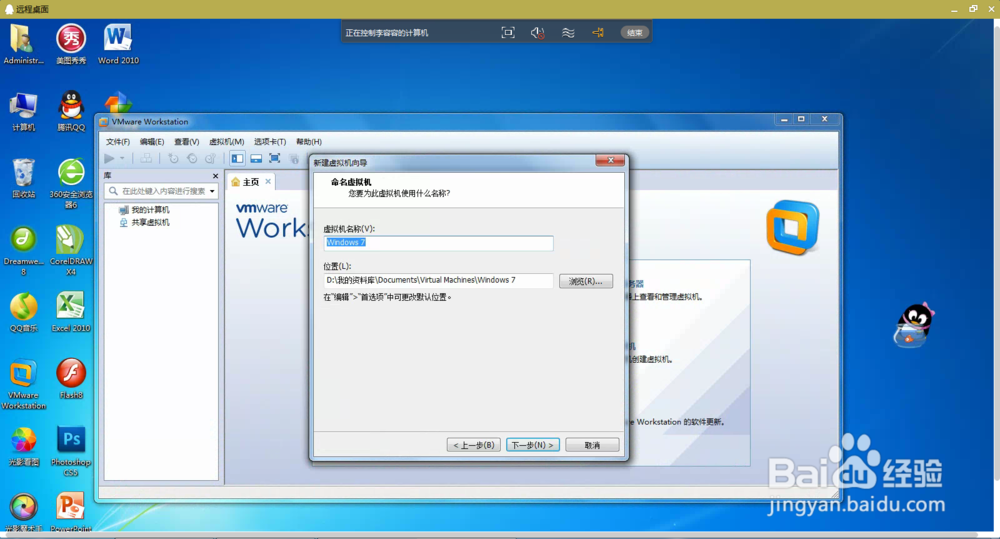Close the 新建虚拟机向导 dialog
This screenshot has height=539, width=1000.
pos(610,161)
